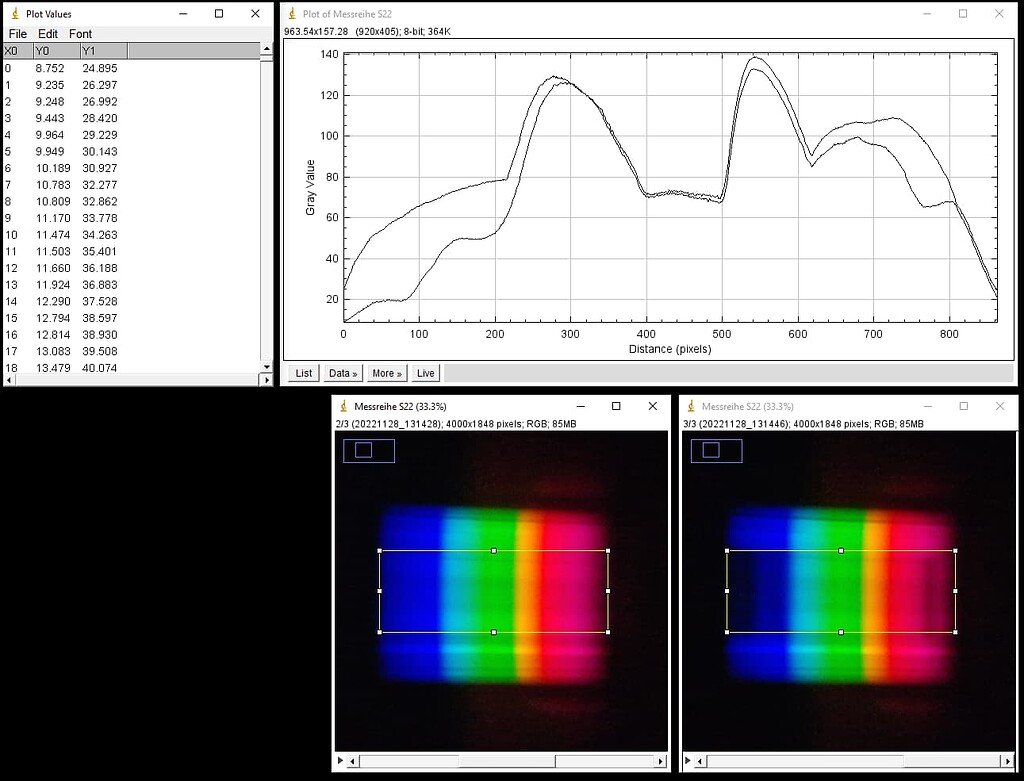The height and width of the screenshot is (781, 1024).
Task: Select the X0 column header
Action: 14,50
